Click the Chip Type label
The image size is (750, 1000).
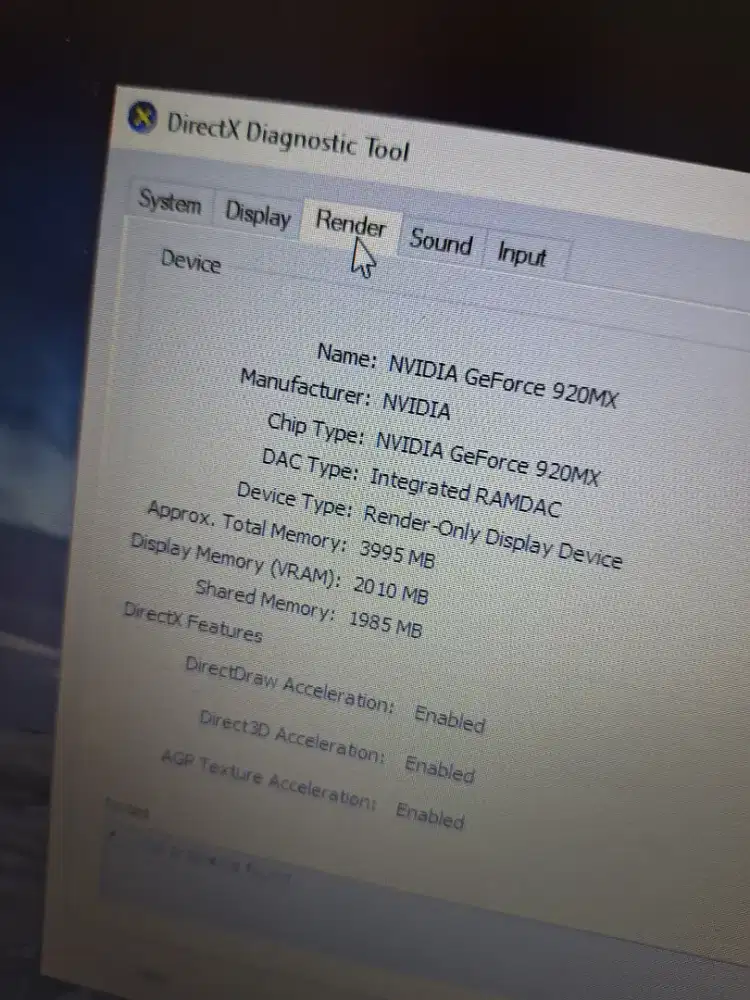316,429
